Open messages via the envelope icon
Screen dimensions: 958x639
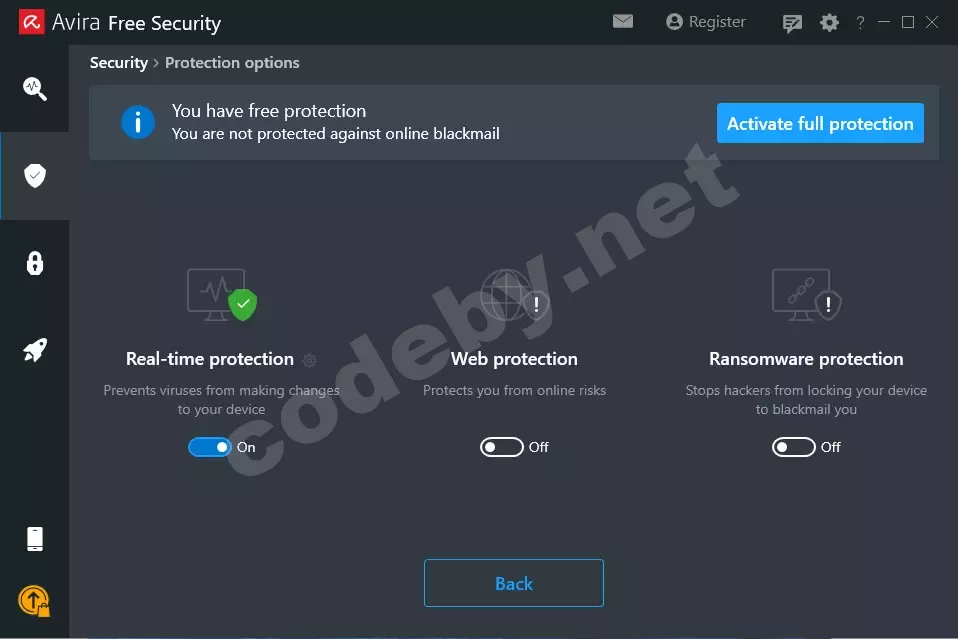coord(623,21)
